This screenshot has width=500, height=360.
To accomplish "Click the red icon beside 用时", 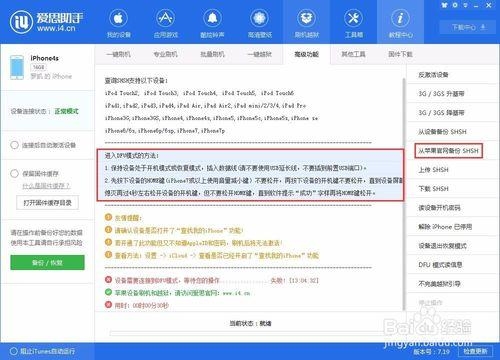I will (108, 305).
